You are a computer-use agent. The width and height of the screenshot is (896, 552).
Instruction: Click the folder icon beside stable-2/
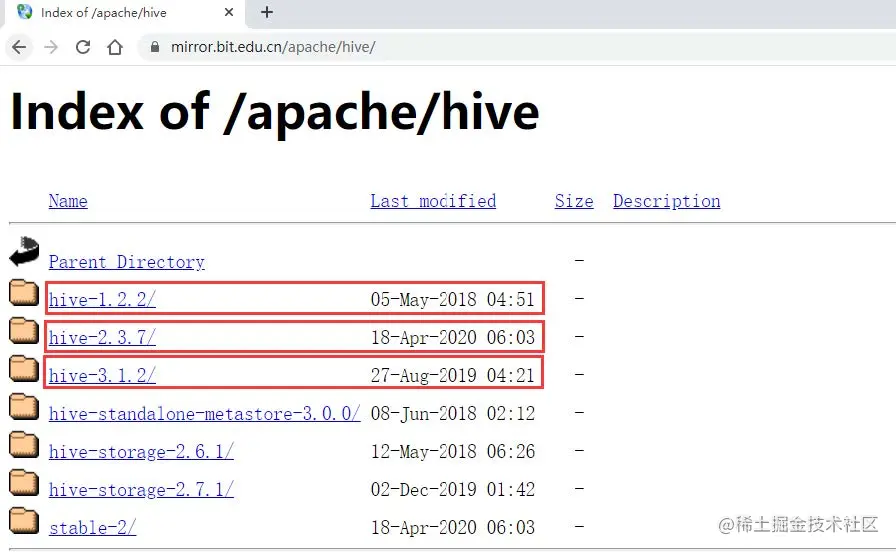coord(24,521)
